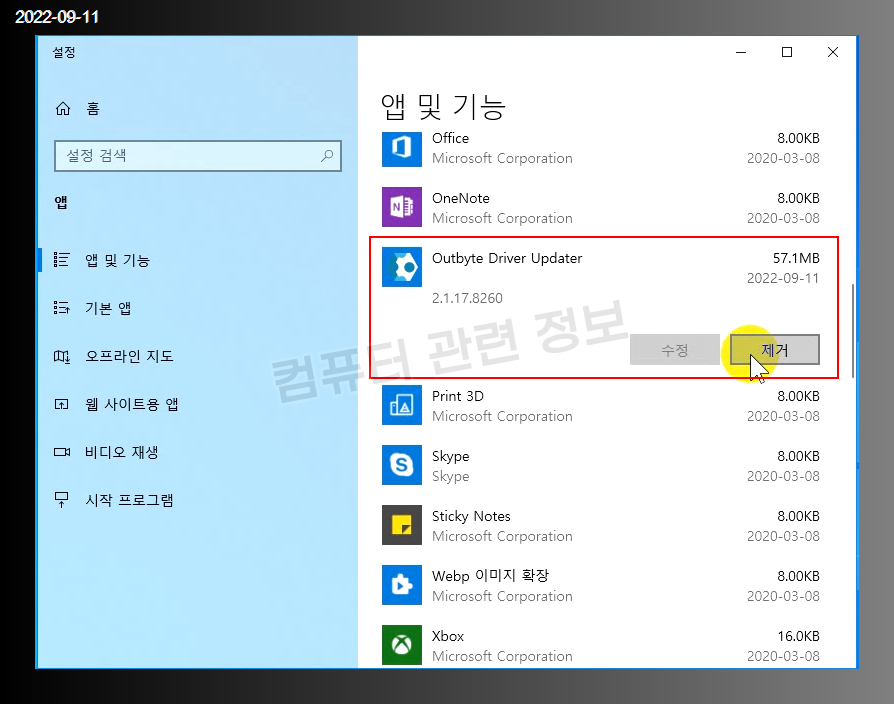Click the 16.0KB size of Xbox

(798, 636)
